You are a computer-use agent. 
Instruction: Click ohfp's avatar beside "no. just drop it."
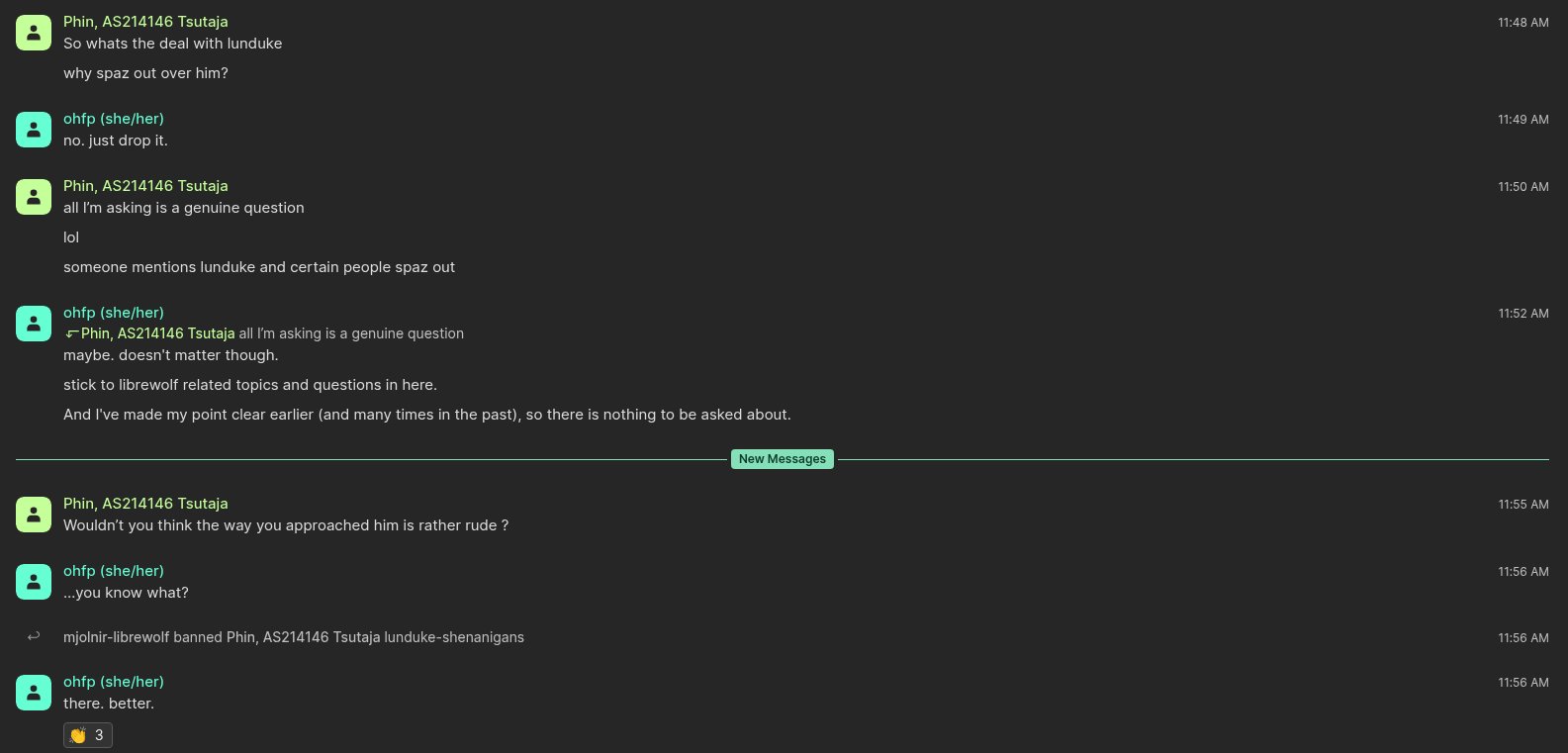click(x=33, y=129)
